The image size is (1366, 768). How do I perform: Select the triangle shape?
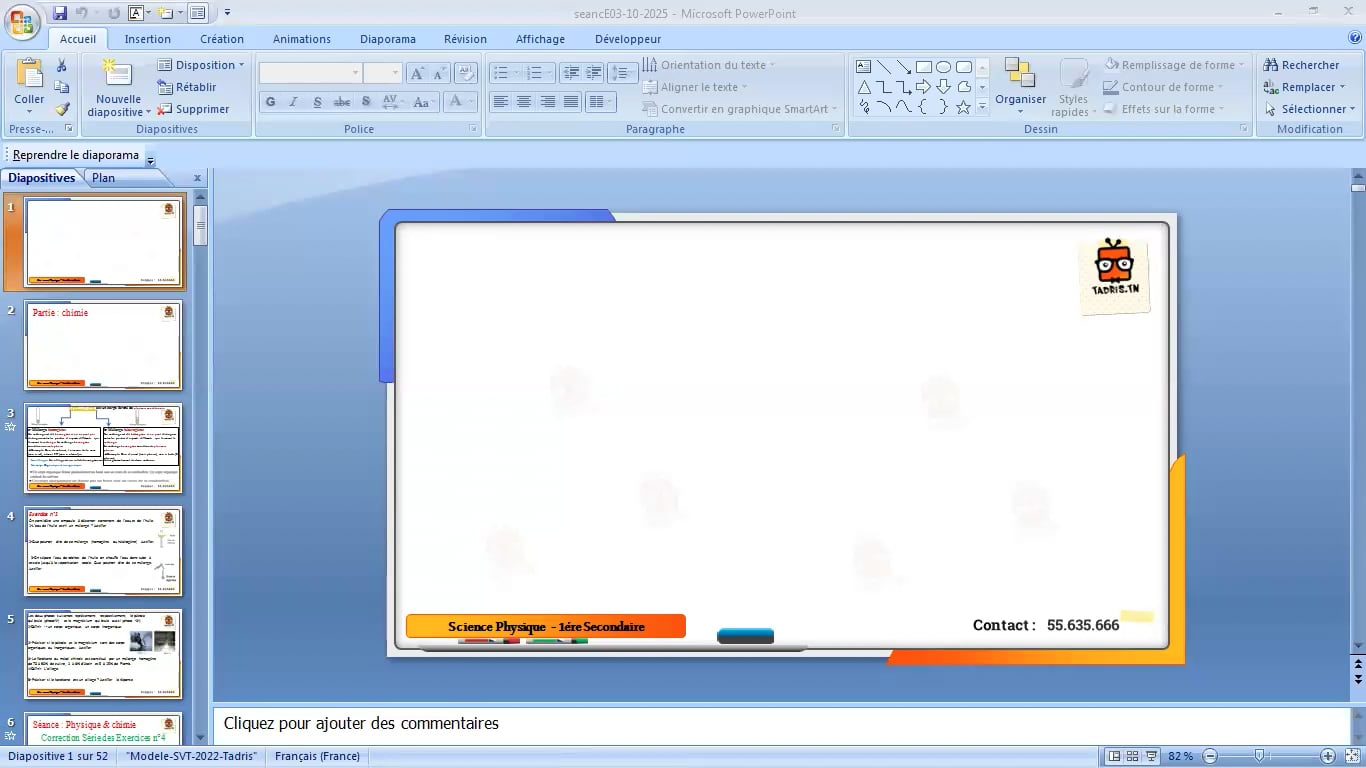tap(864, 87)
